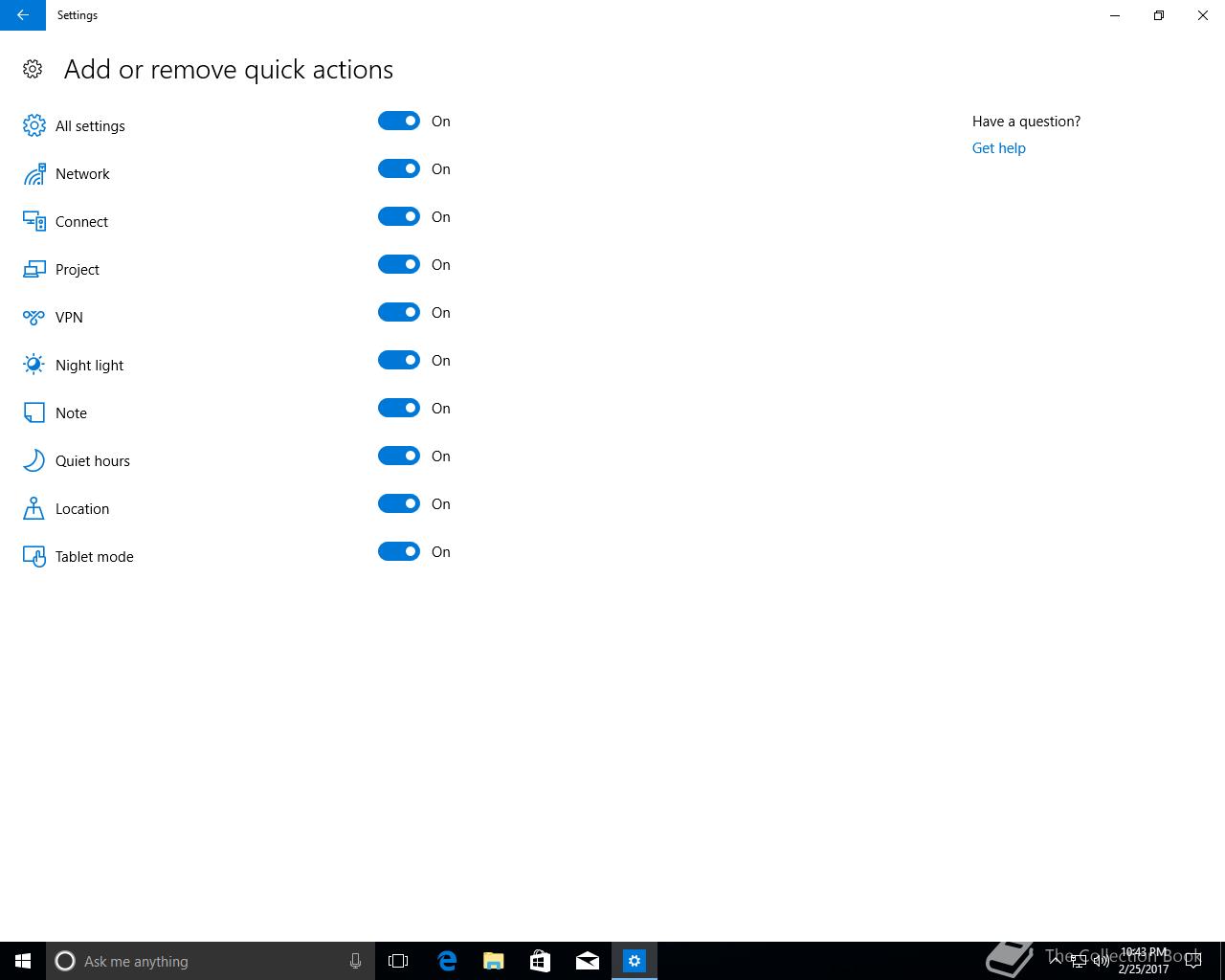Click the Tablet mode icon

(33, 556)
